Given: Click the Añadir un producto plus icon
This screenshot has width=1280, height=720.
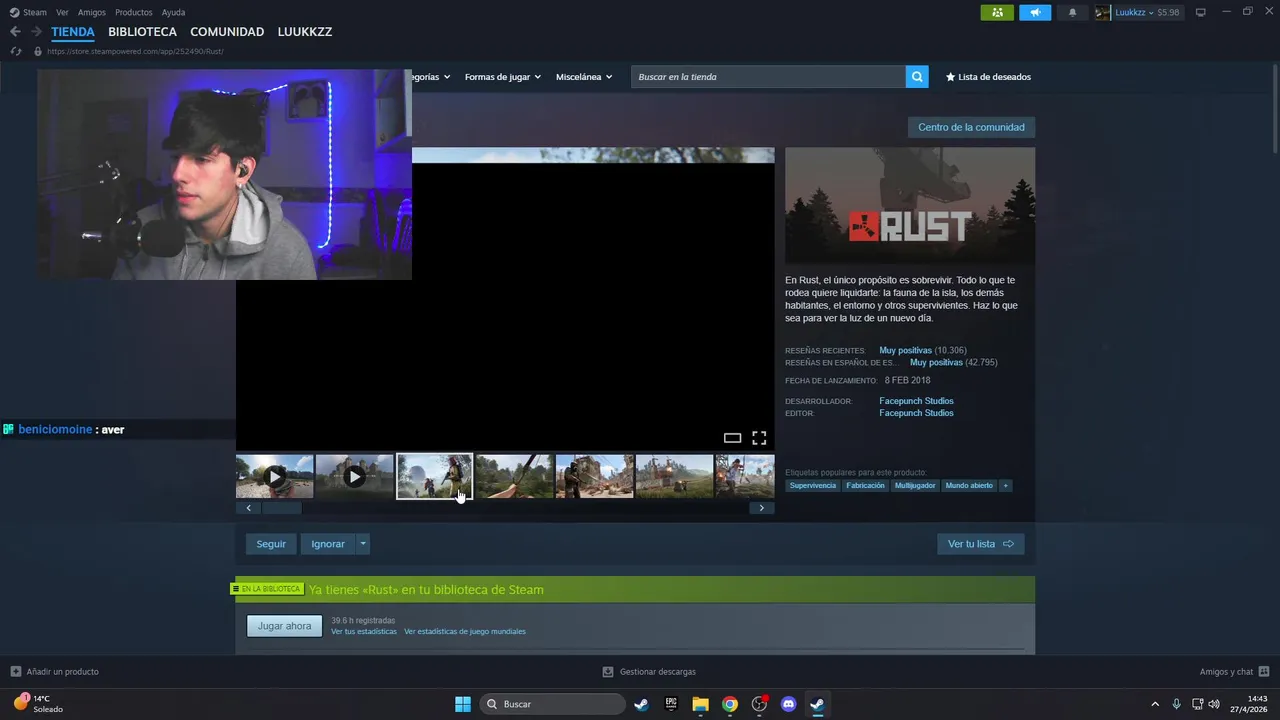Looking at the screenshot, I should click(15, 672).
